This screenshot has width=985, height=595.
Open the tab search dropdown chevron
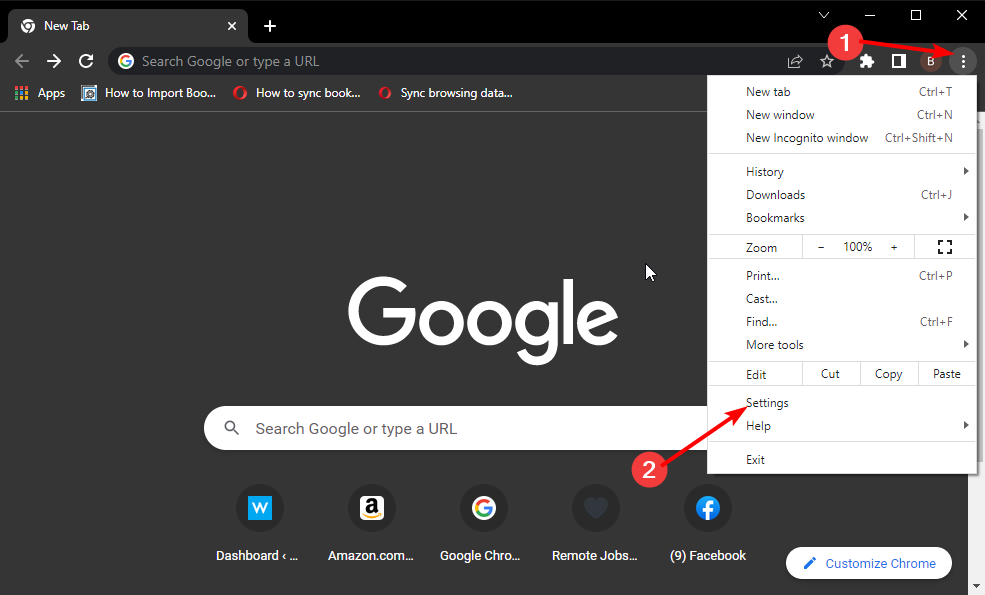coord(824,15)
